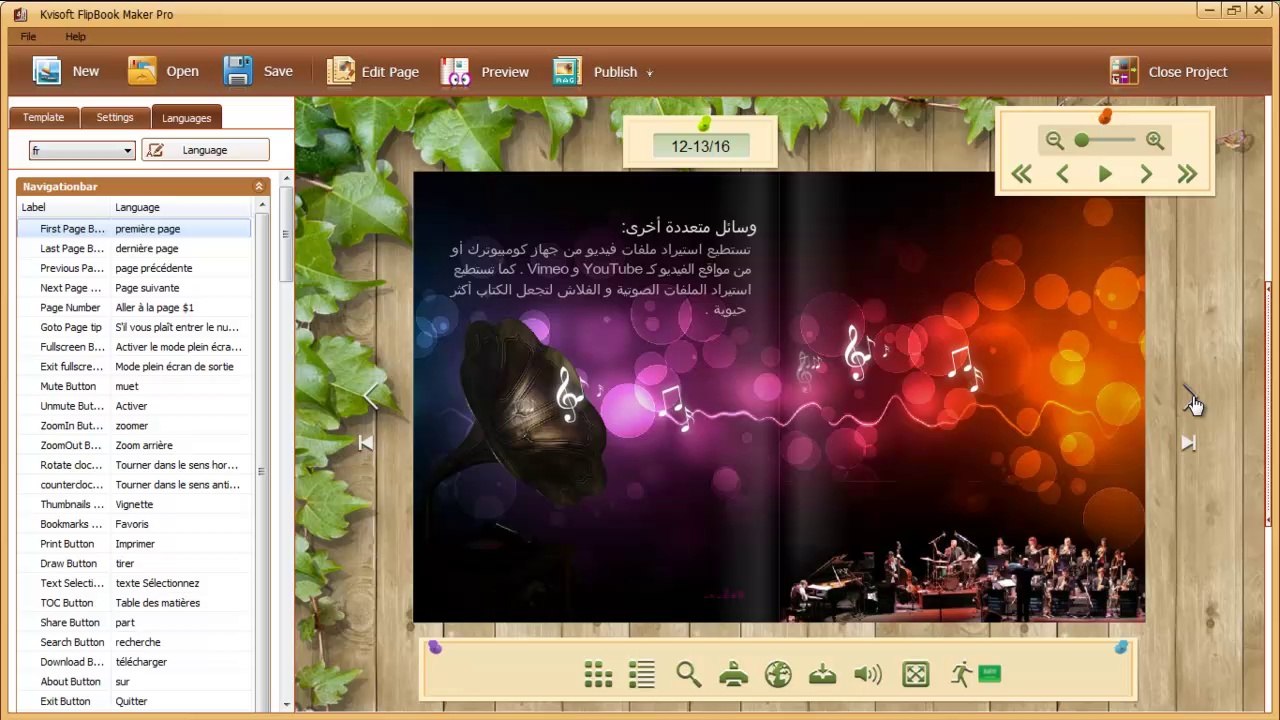Open the Help menu
Viewport: 1280px width, 720px height.
coord(76,36)
